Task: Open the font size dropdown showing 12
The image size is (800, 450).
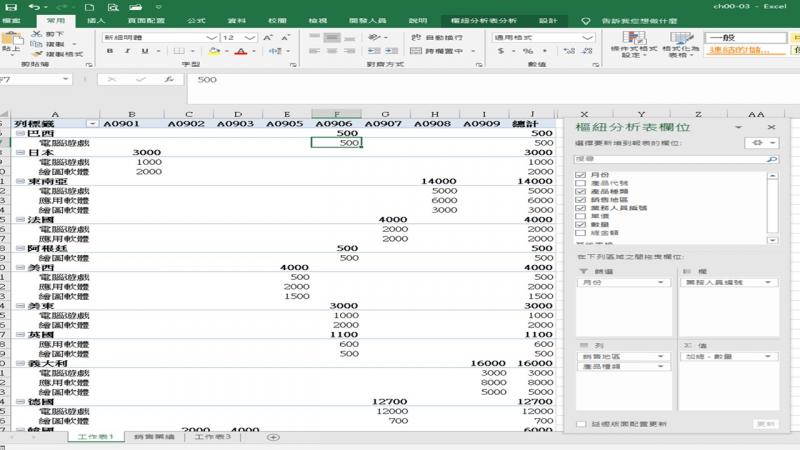Action: [249, 38]
